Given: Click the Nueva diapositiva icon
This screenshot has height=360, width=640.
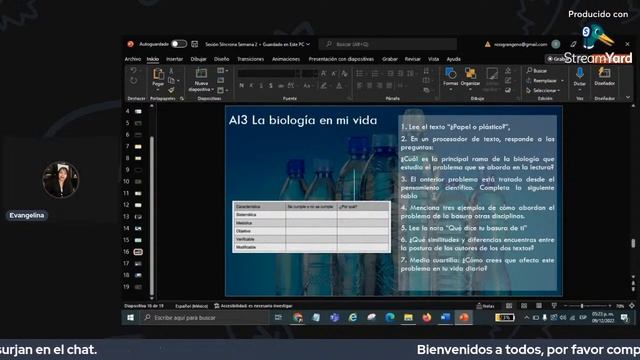Looking at the screenshot, I should click(x=201, y=73).
